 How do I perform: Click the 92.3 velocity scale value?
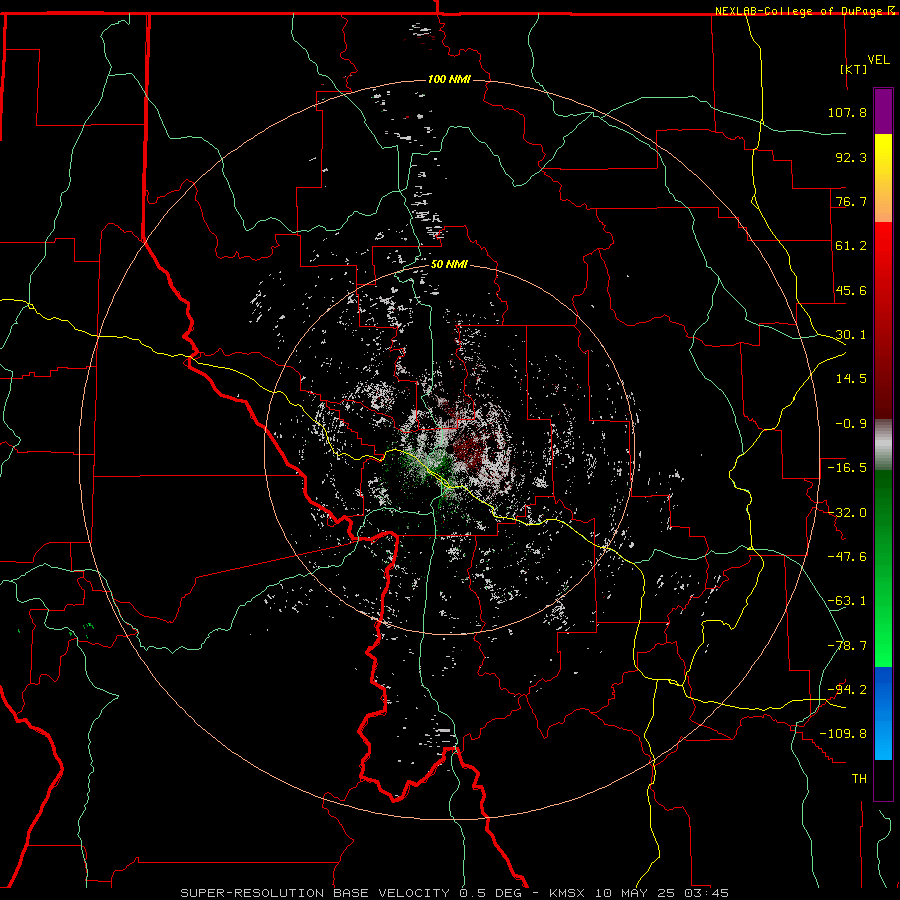pyautogui.click(x=851, y=157)
